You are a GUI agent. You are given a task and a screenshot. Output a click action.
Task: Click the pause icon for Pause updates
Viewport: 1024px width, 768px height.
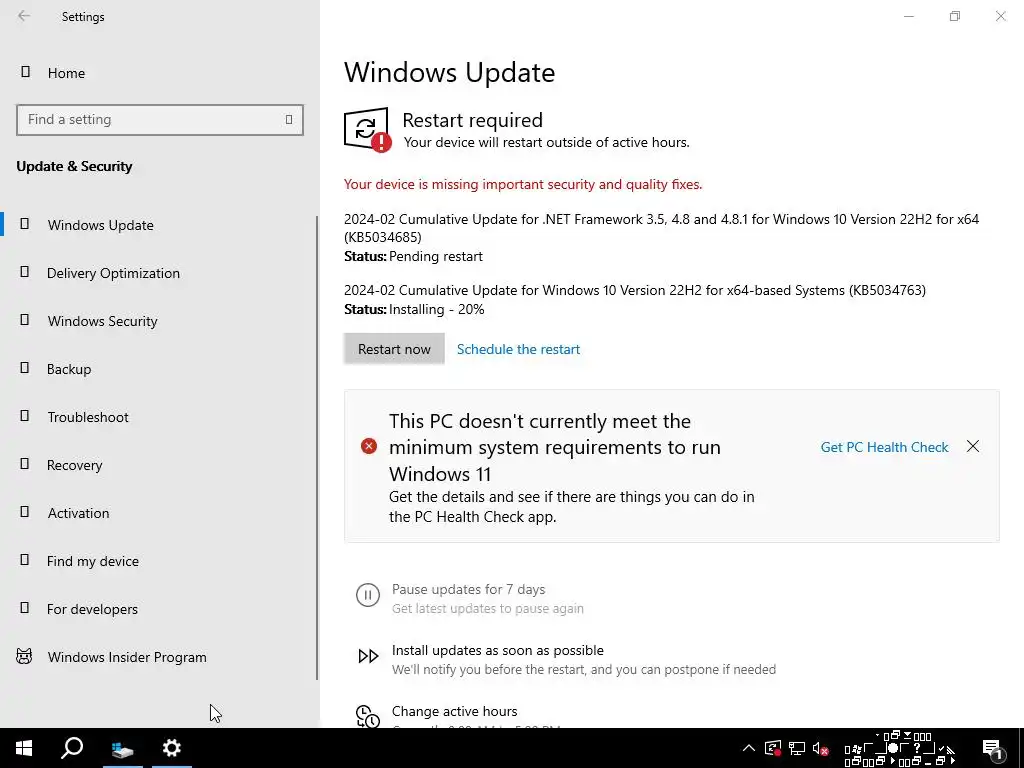368,595
